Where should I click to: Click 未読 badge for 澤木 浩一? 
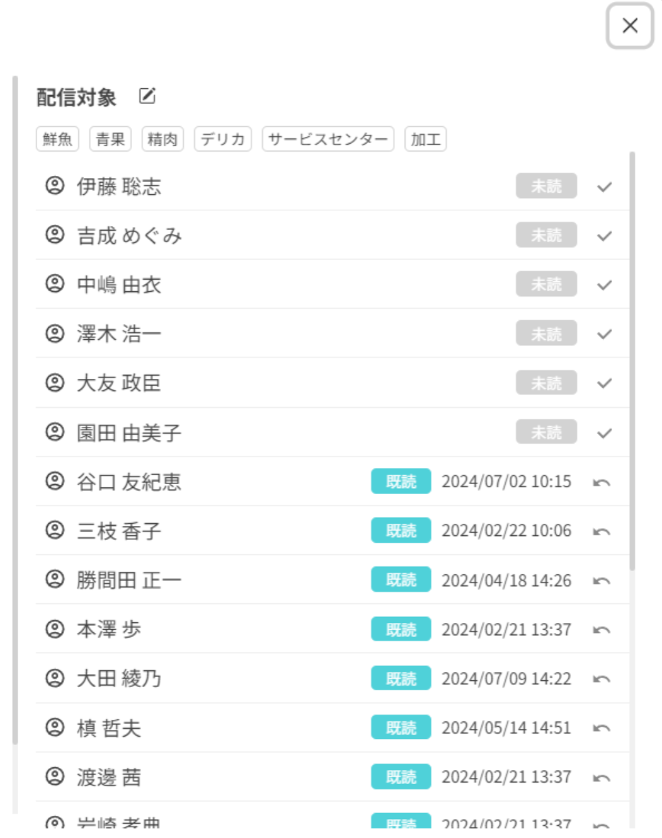(546, 333)
